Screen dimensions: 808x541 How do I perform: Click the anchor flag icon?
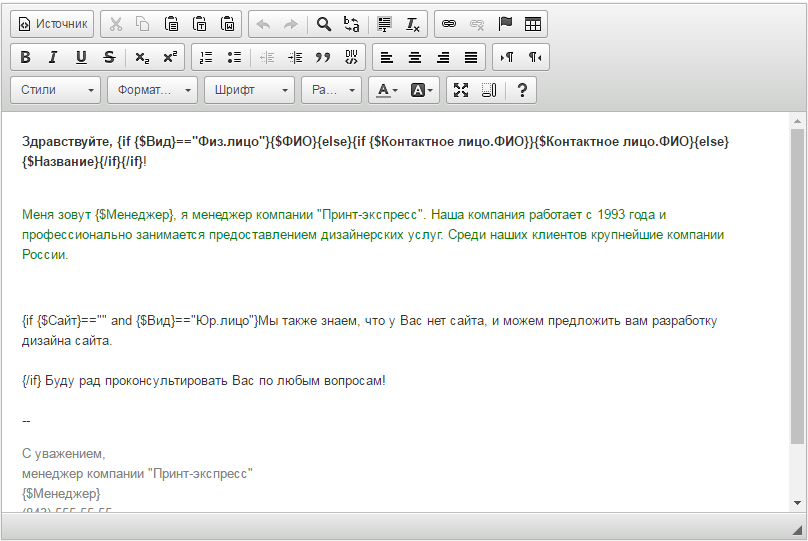pyautogui.click(x=505, y=23)
